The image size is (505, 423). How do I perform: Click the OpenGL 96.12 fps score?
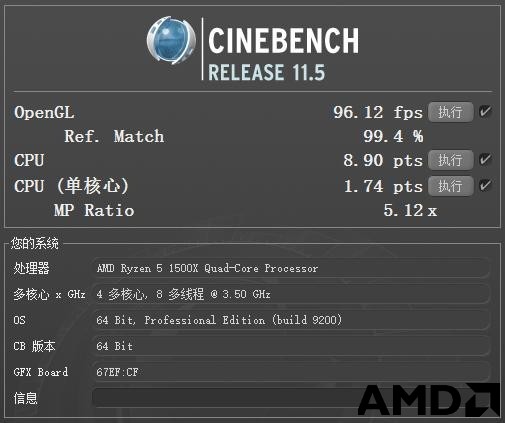[x=378, y=112]
